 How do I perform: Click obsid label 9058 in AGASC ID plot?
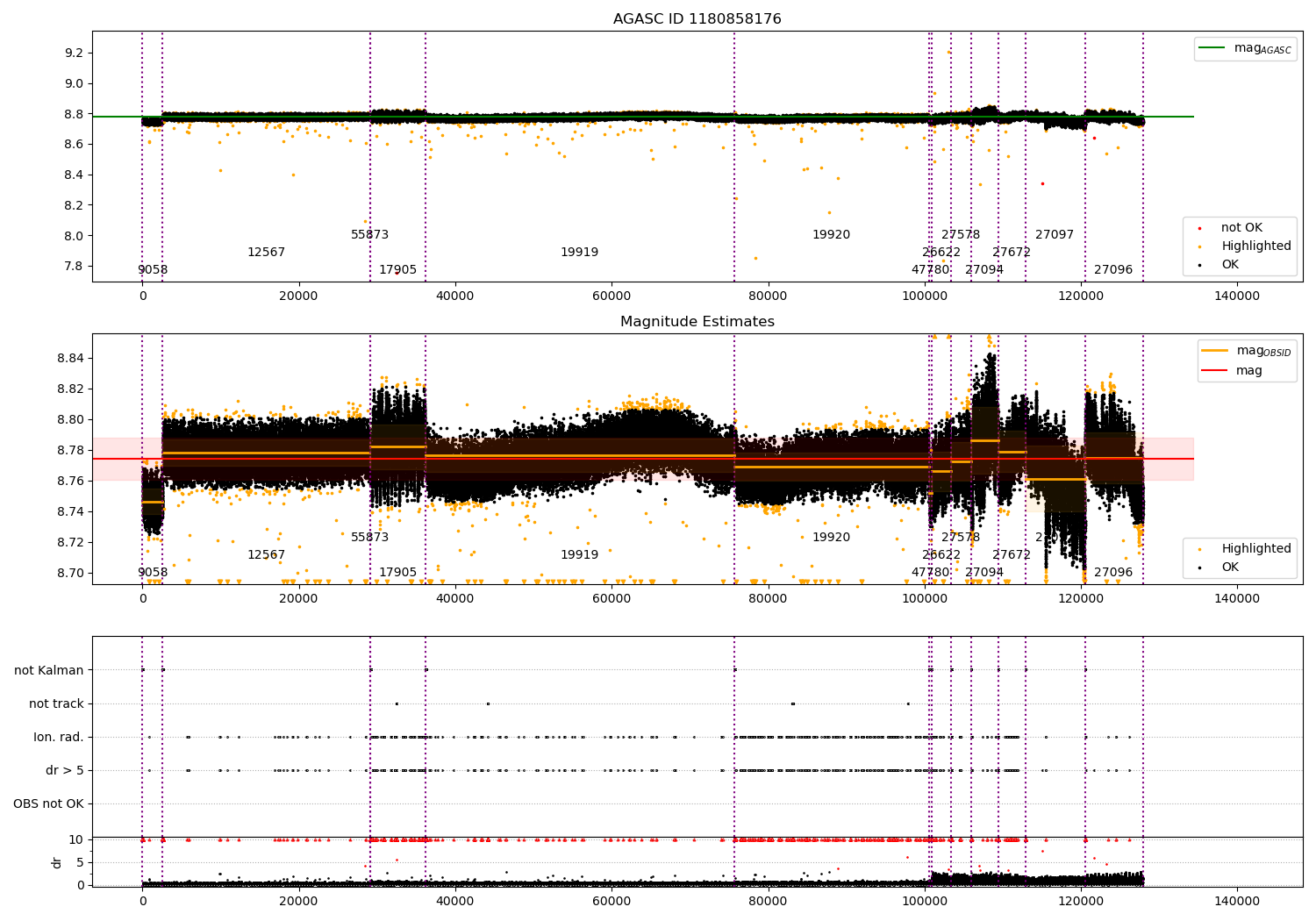click(x=153, y=270)
